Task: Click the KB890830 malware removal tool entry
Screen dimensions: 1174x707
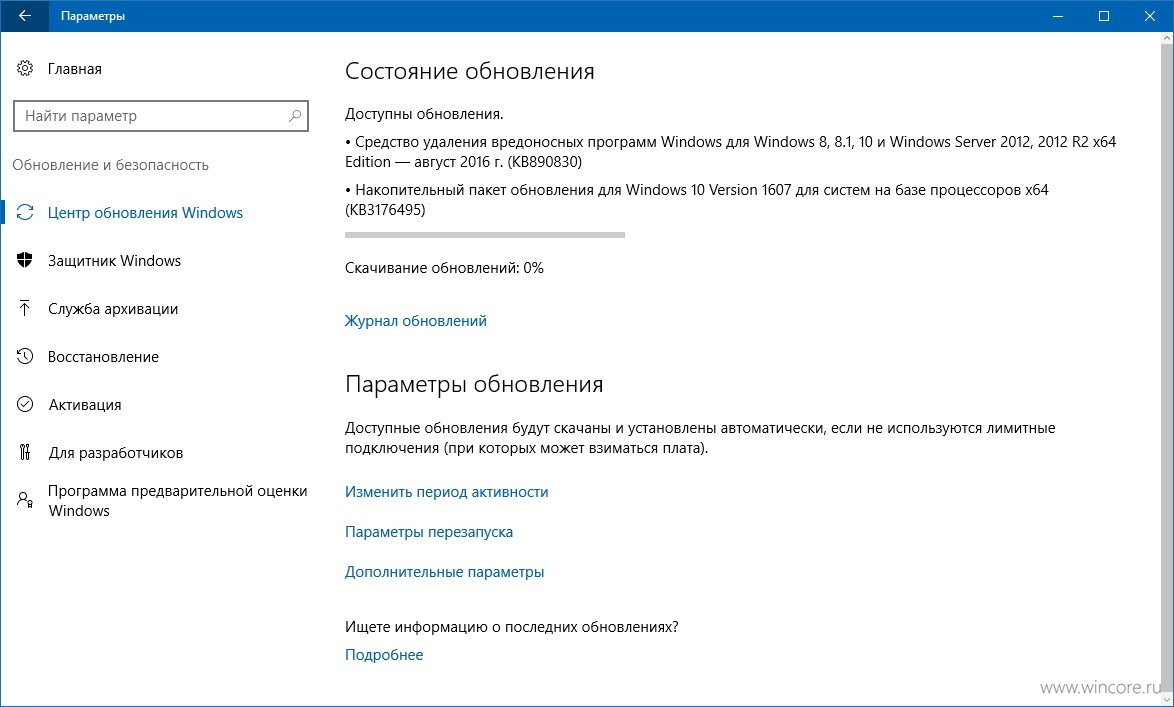Action: [x=730, y=152]
